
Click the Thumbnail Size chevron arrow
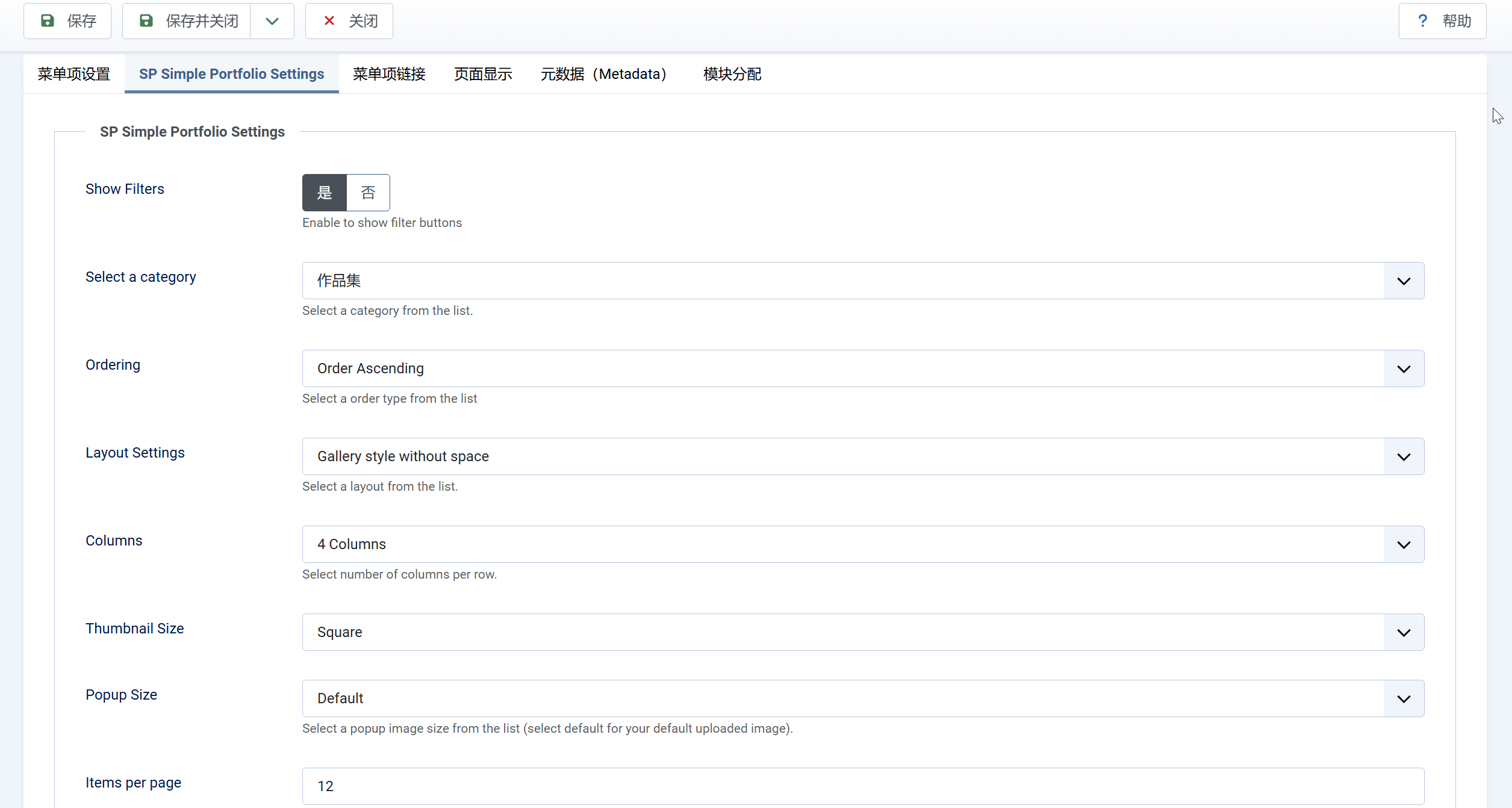pos(1404,632)
